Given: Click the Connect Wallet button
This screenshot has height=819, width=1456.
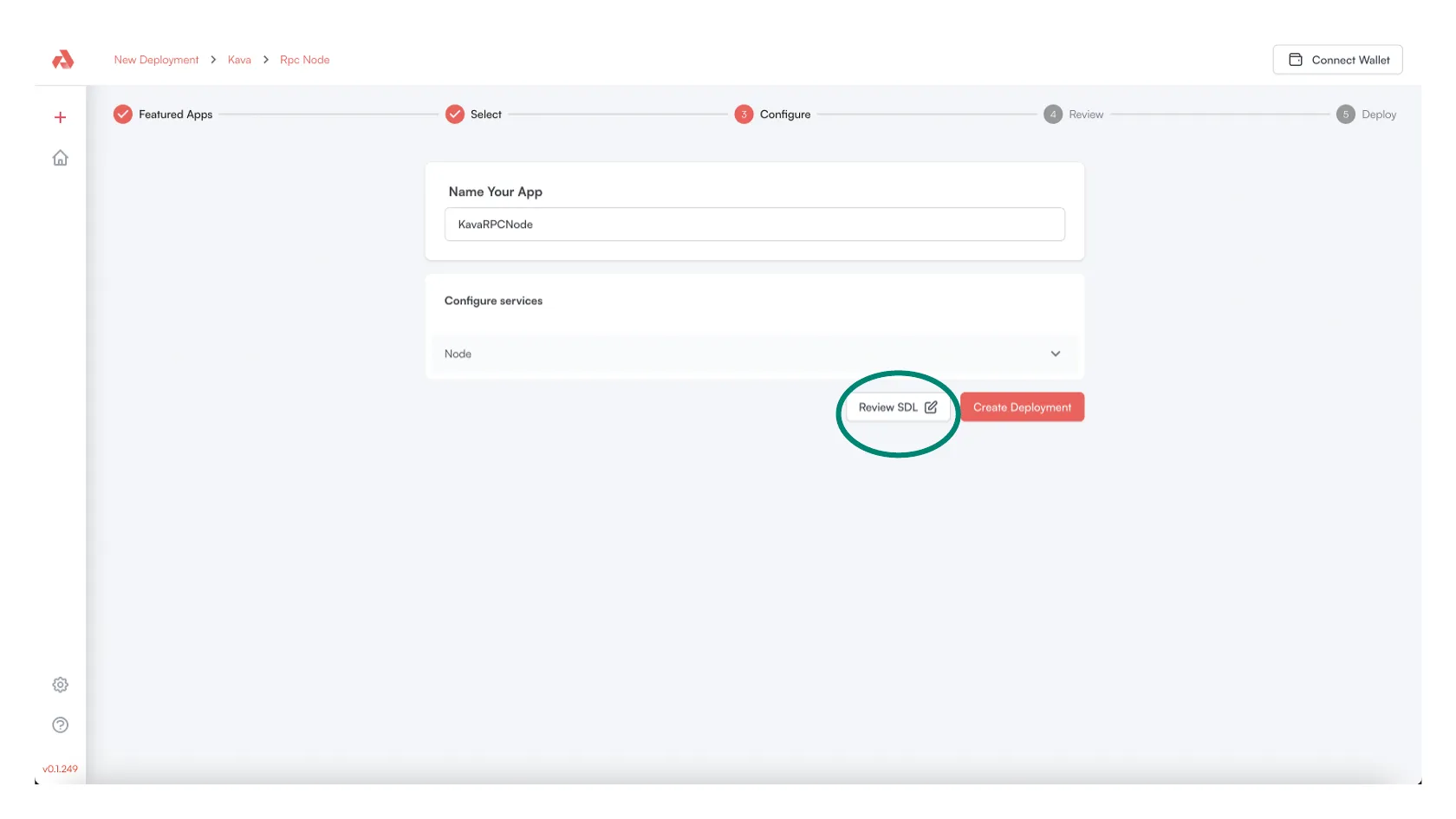Looking at the screenshot, I should point(1337,60).
